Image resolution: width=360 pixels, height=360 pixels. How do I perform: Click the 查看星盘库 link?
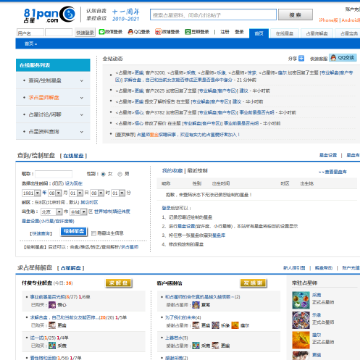(x=335, y=172)
